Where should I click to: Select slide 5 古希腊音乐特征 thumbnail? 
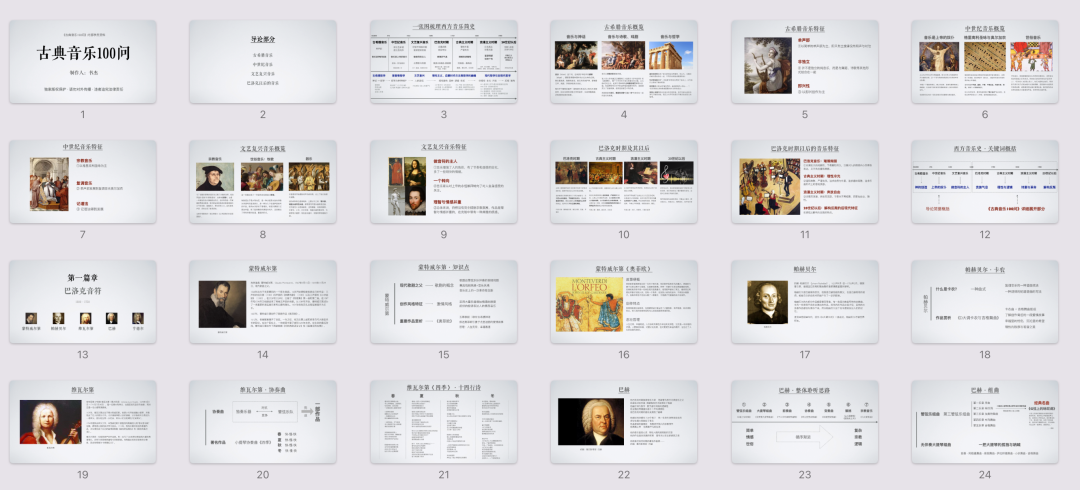click(804, 61)
